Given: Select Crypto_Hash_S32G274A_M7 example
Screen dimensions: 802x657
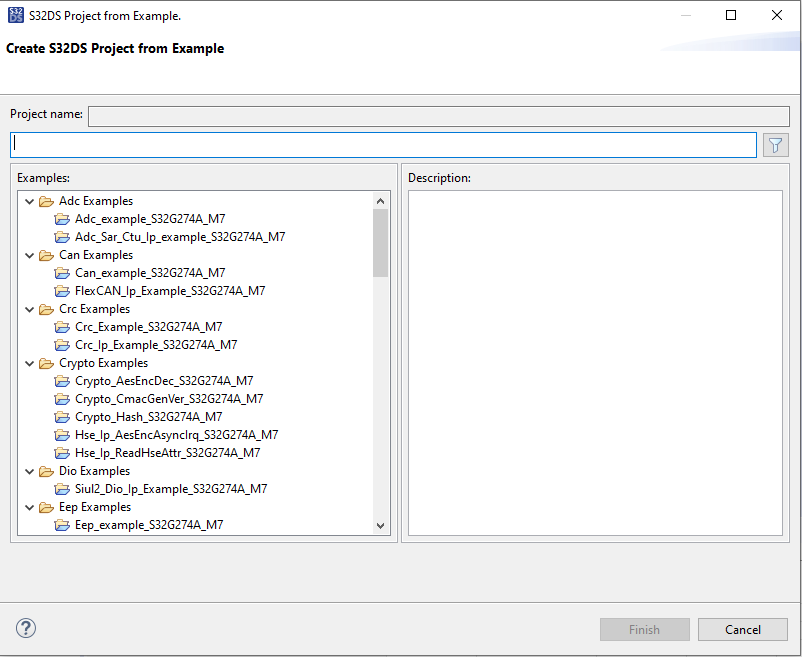Looking at the screenshot, I should pos(148,417).
